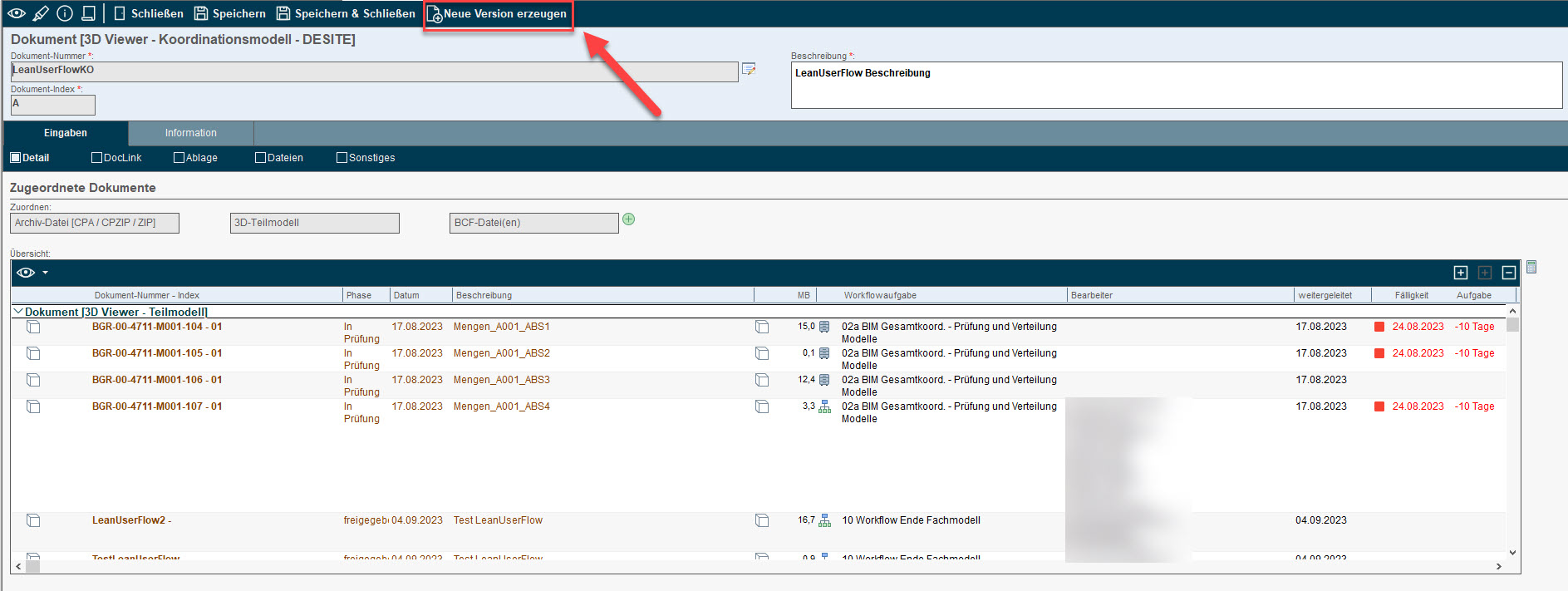Viewport: 1568px width, 591px height.
Task: Collapse the Dokument [3D Viewer - Teilmodell] group
Action: [17, 312]
